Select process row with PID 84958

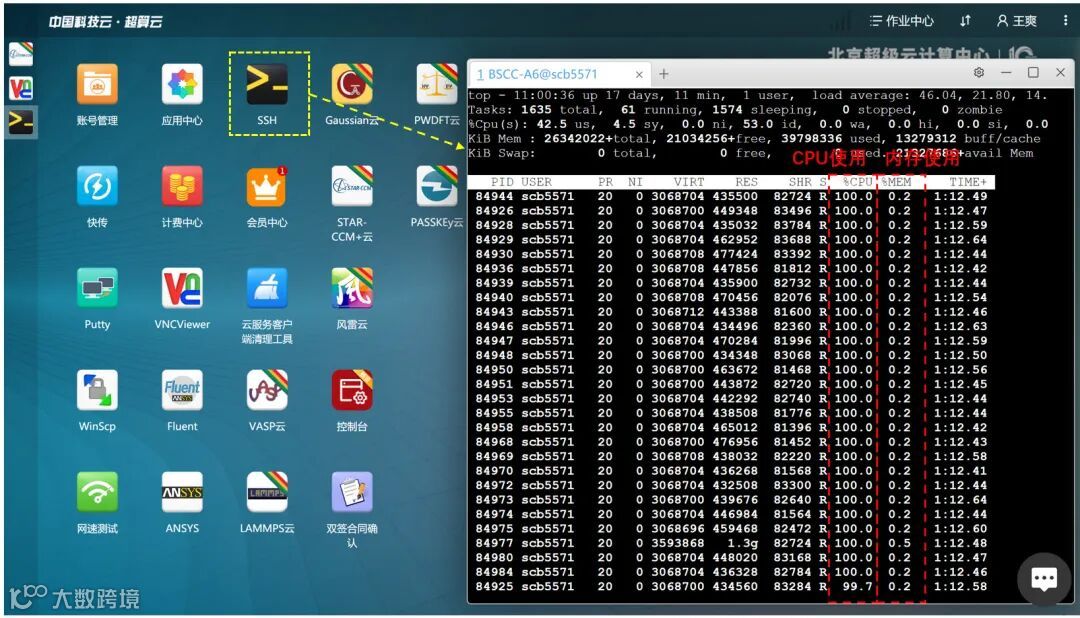[x=731, y=427]
